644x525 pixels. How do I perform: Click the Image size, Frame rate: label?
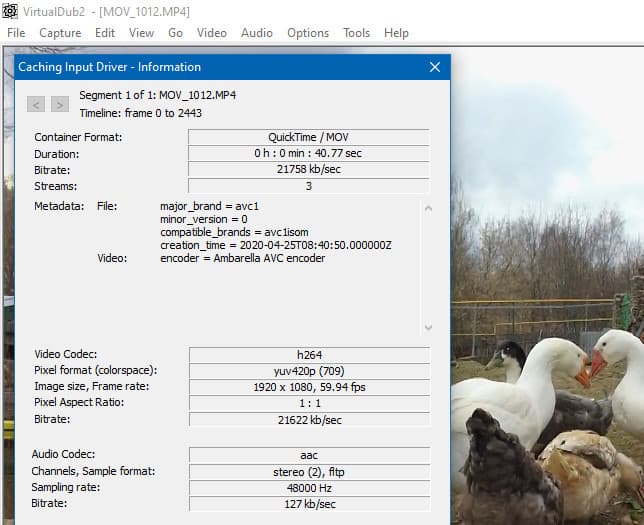[92, 386]
